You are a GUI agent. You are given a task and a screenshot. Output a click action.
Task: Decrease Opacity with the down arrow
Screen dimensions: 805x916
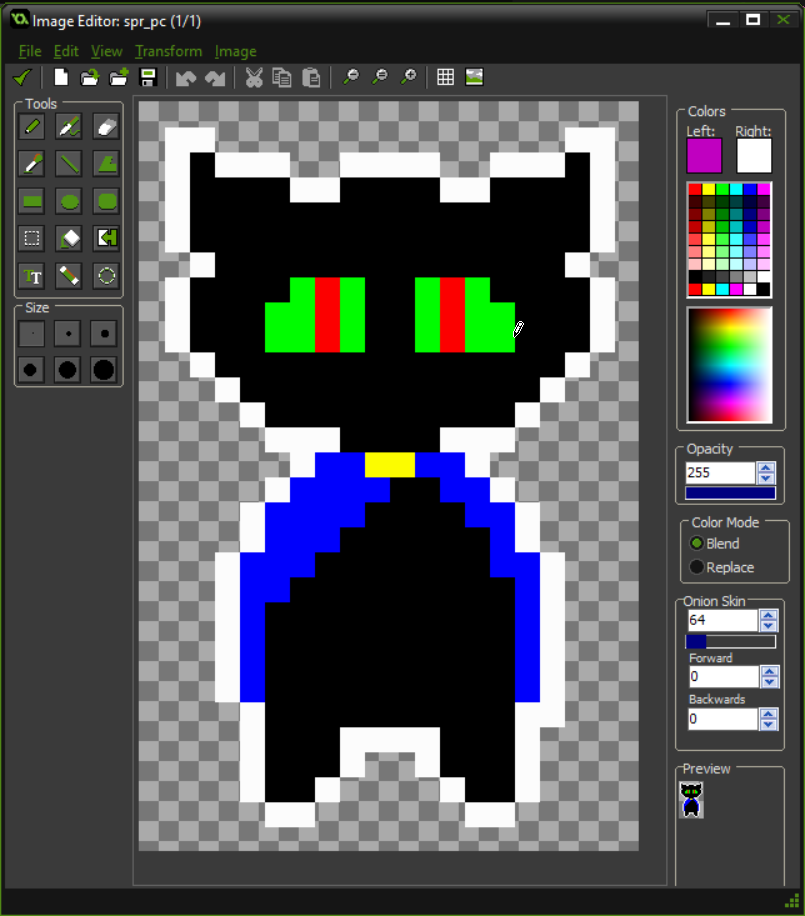pyautogui.click(x=766, y=478)
